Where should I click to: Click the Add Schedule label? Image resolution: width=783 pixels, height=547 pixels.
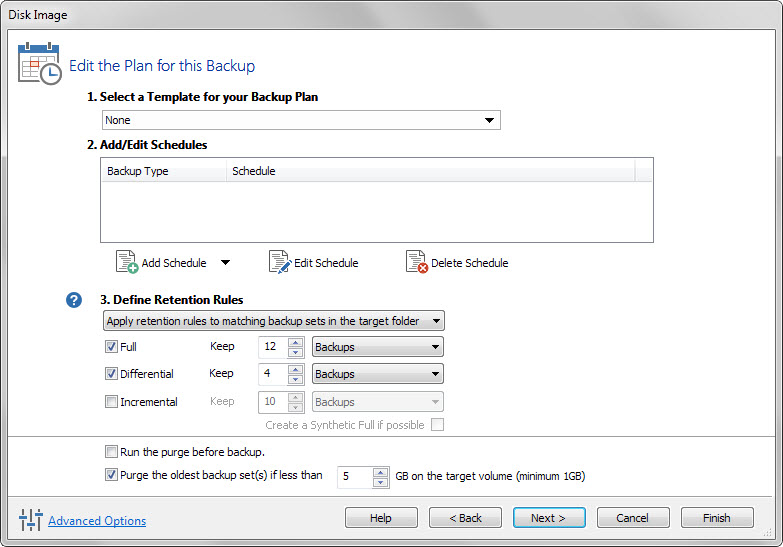coord(174,263)
